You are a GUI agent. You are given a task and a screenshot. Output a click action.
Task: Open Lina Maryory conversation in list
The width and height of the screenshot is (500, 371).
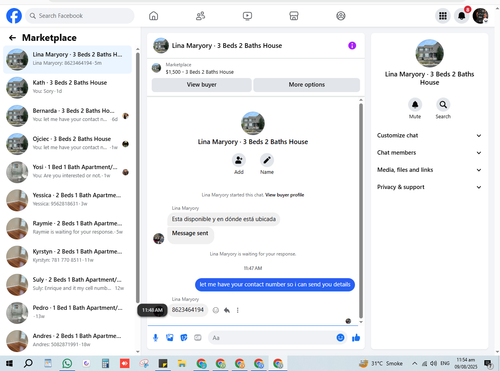tap(67, 60)
